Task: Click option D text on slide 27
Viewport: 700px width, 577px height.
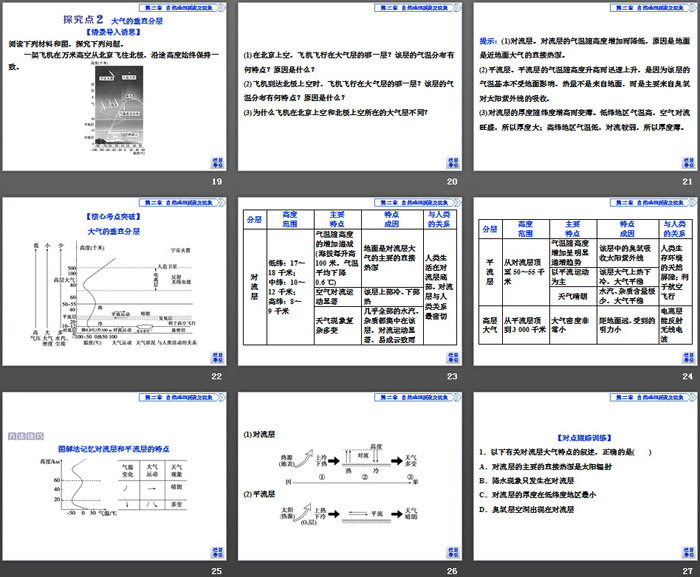Action: [526, 509]
